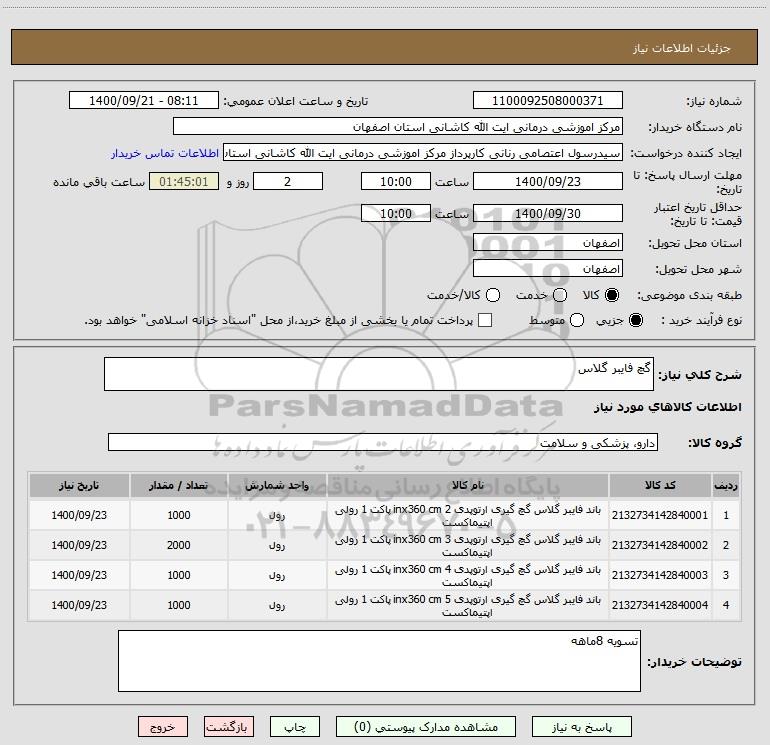This screenshot has width=770, height=745.
Task: Click the price validity date 1400/09/30 field
Action: pos(548,214)
